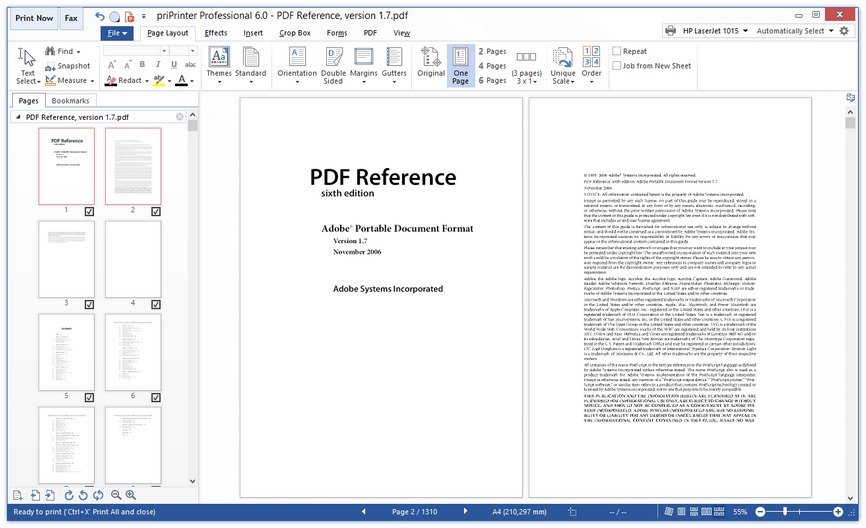This screenshot has width=866, height=528.
Task: Click the zoom plus button on the status bar
Action: point(838,512)
